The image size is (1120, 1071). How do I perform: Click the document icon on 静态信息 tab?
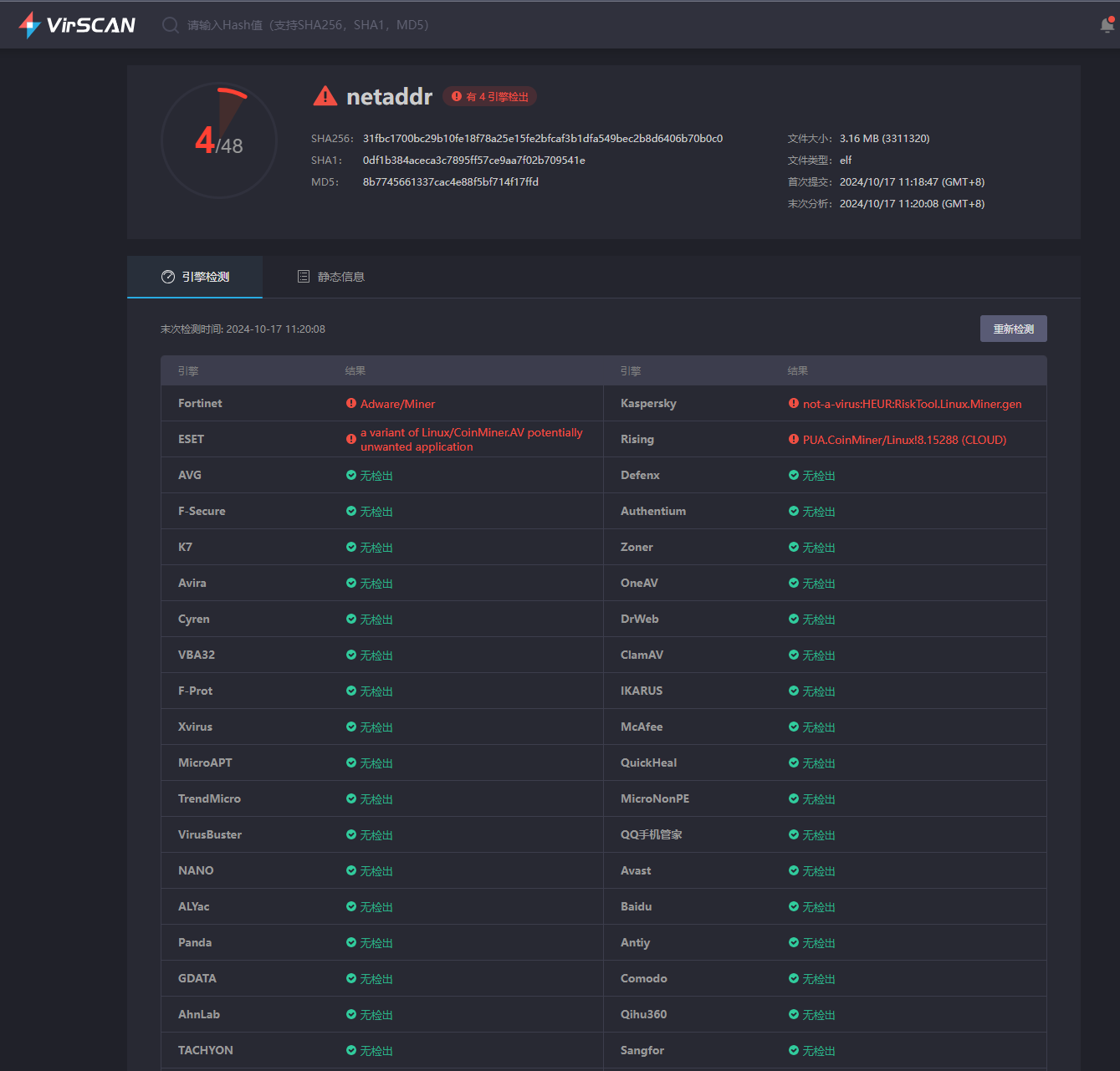(304, 277)
